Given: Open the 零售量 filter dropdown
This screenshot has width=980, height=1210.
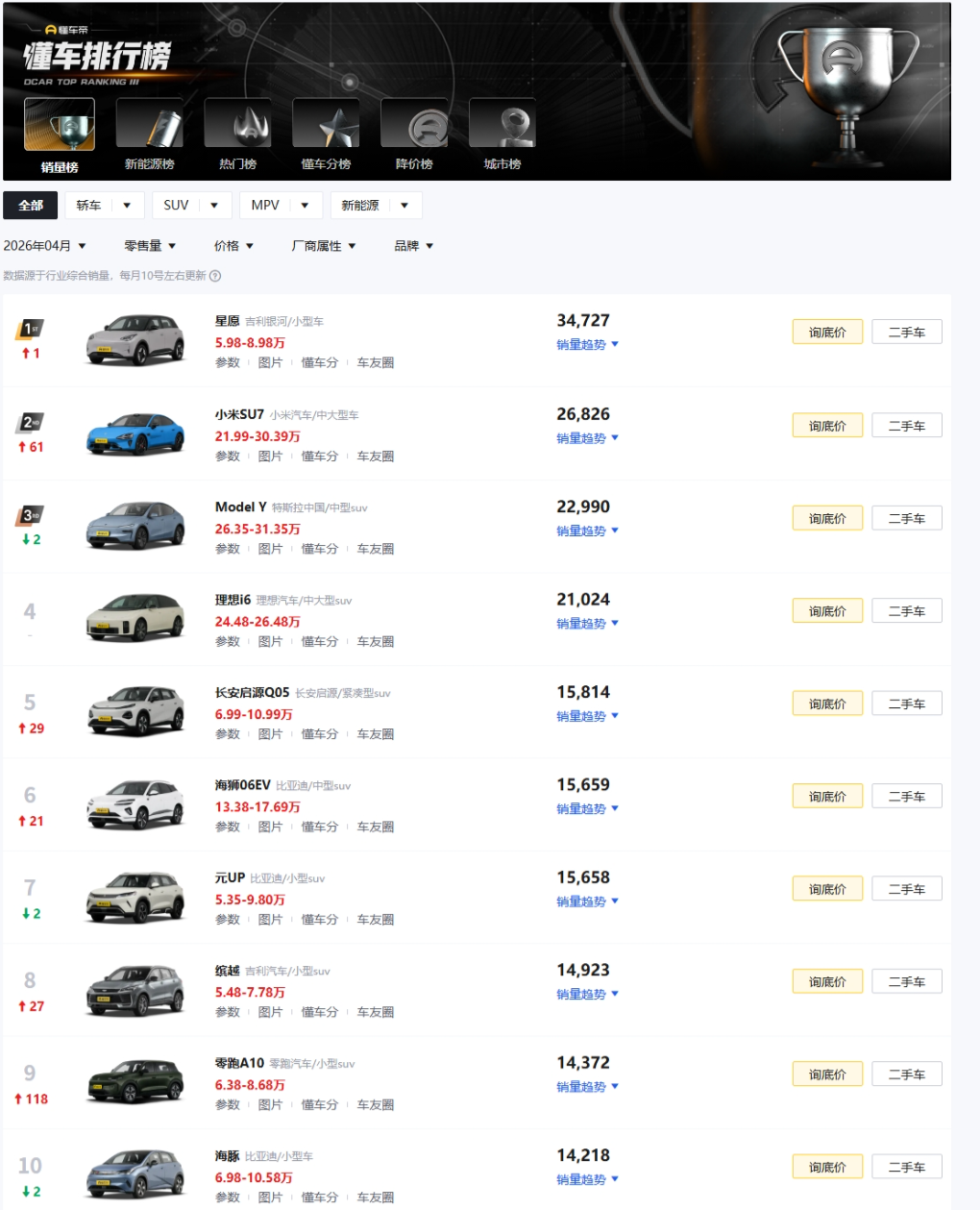Looking at the screenshot, I should (150, 246).
